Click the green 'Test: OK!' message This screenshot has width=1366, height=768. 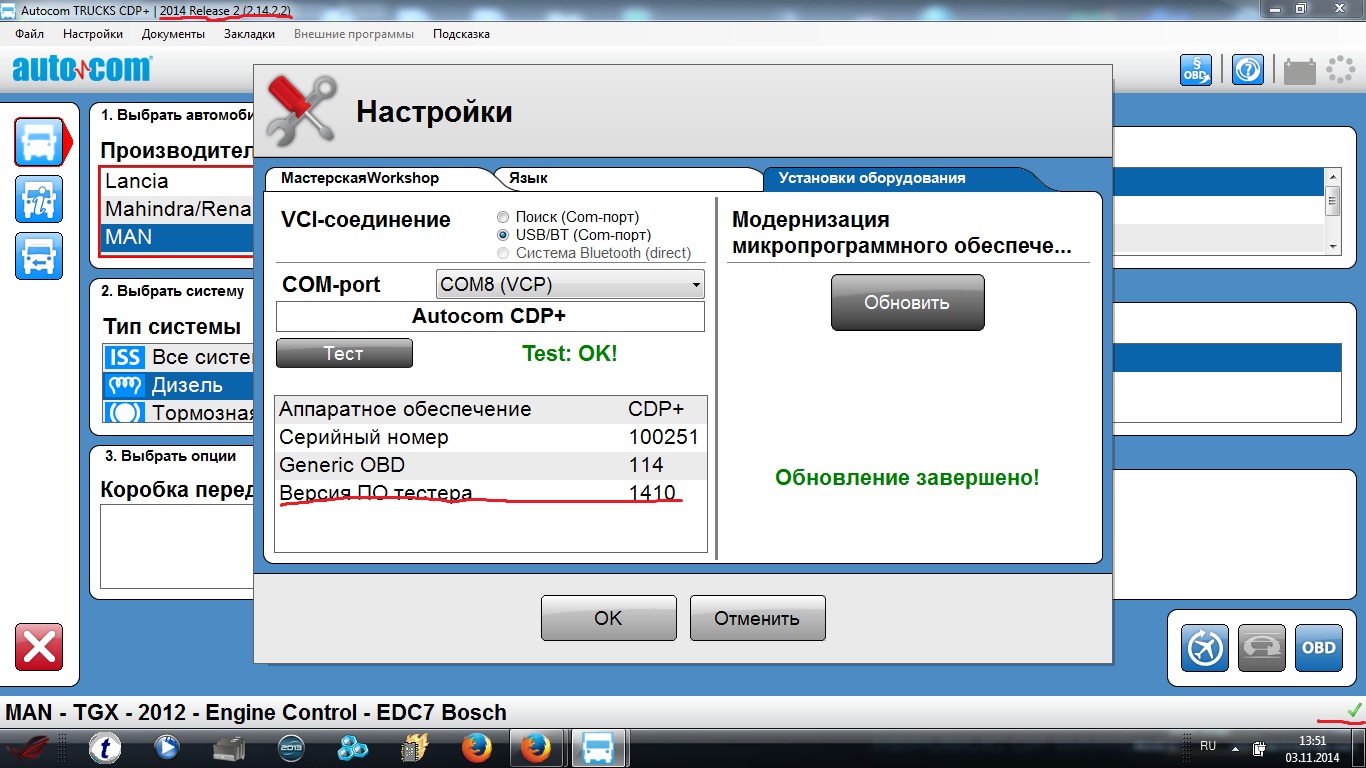pos(570,353)
